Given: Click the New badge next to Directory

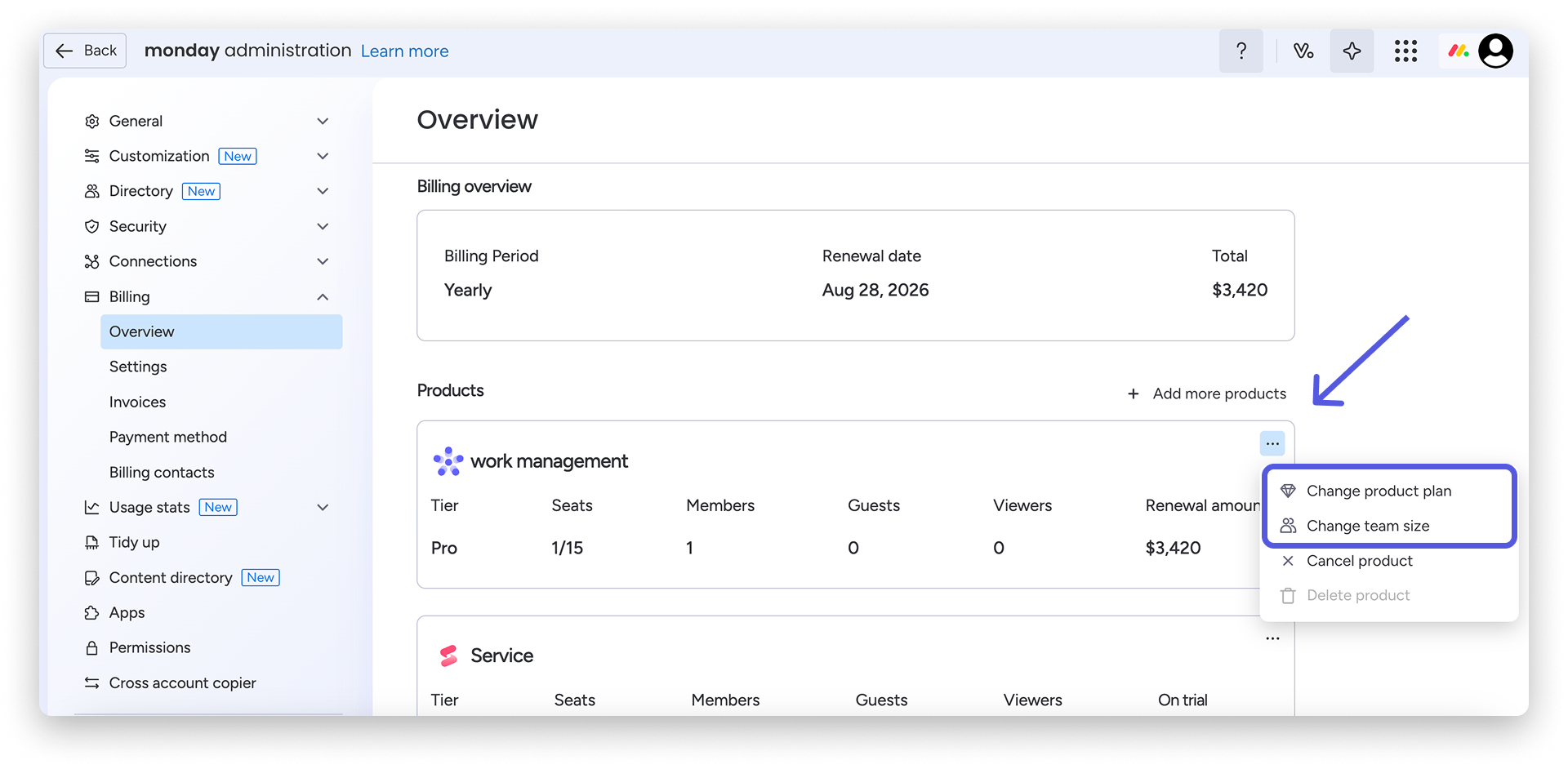Looking at the screenshot, I should tap(201, 191).
